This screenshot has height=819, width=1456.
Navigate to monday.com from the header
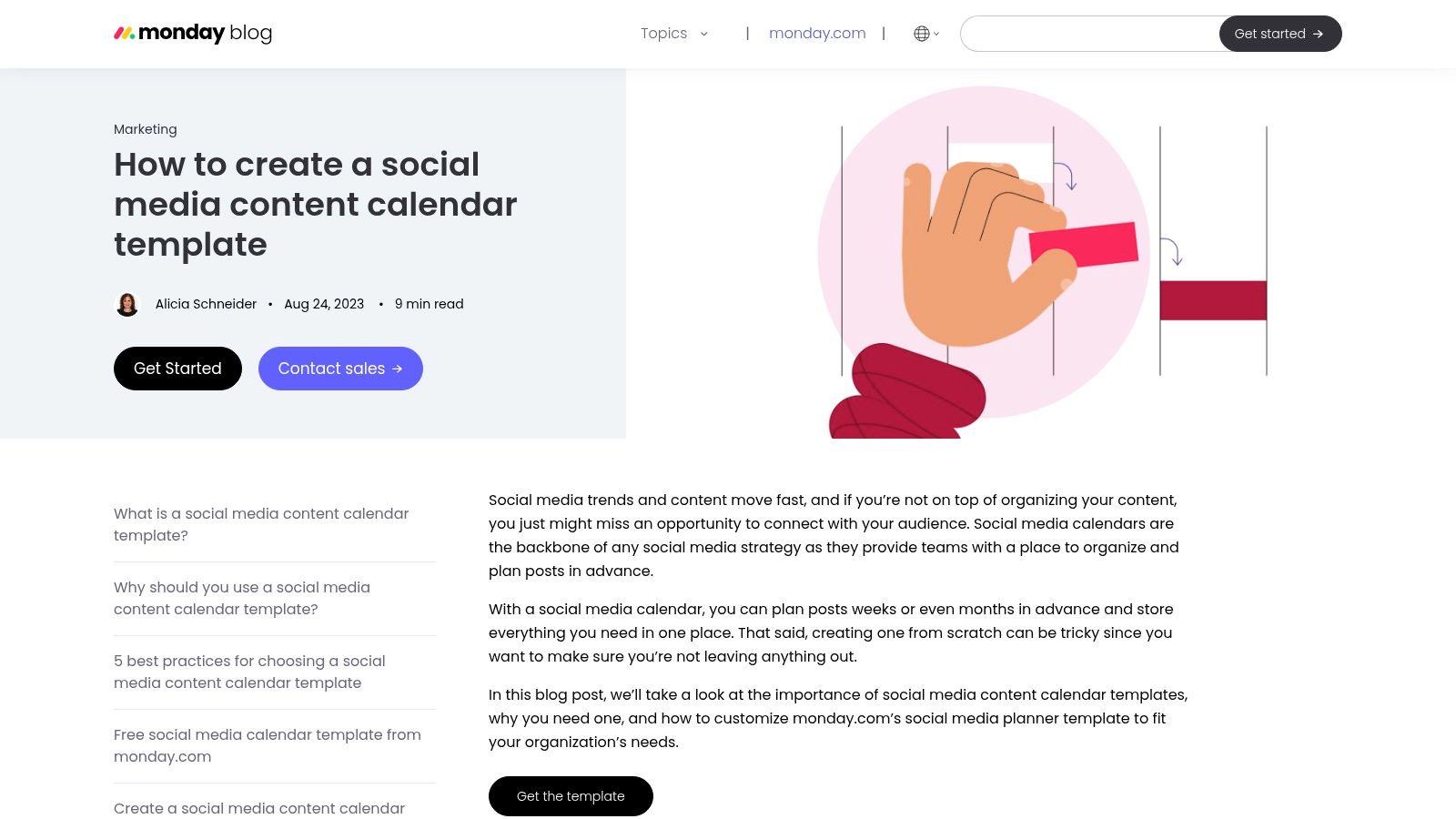coord(816,33)
